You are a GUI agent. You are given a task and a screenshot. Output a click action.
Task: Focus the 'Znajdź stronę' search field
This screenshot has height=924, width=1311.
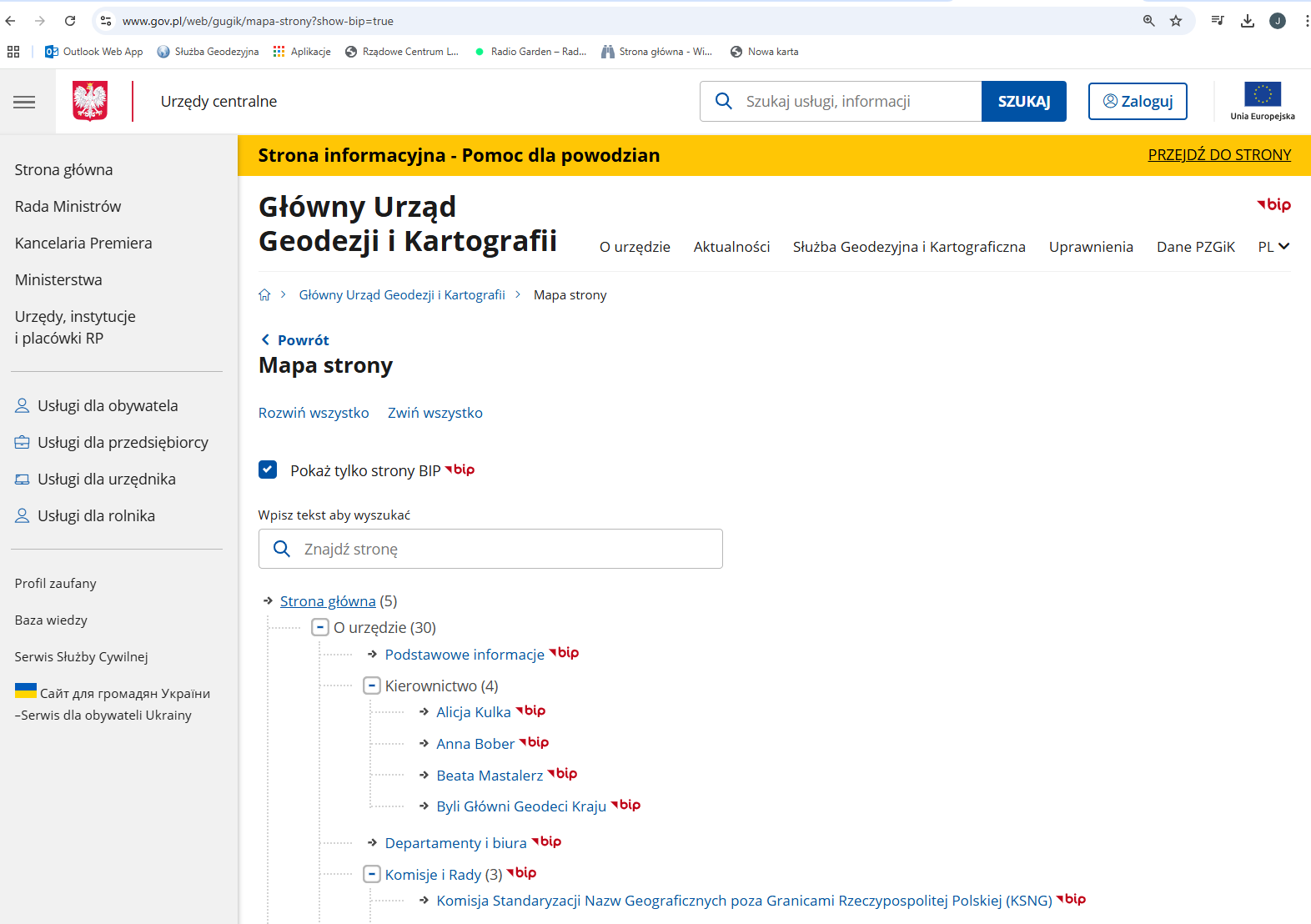pyautogui.click(x=500, y=549)
